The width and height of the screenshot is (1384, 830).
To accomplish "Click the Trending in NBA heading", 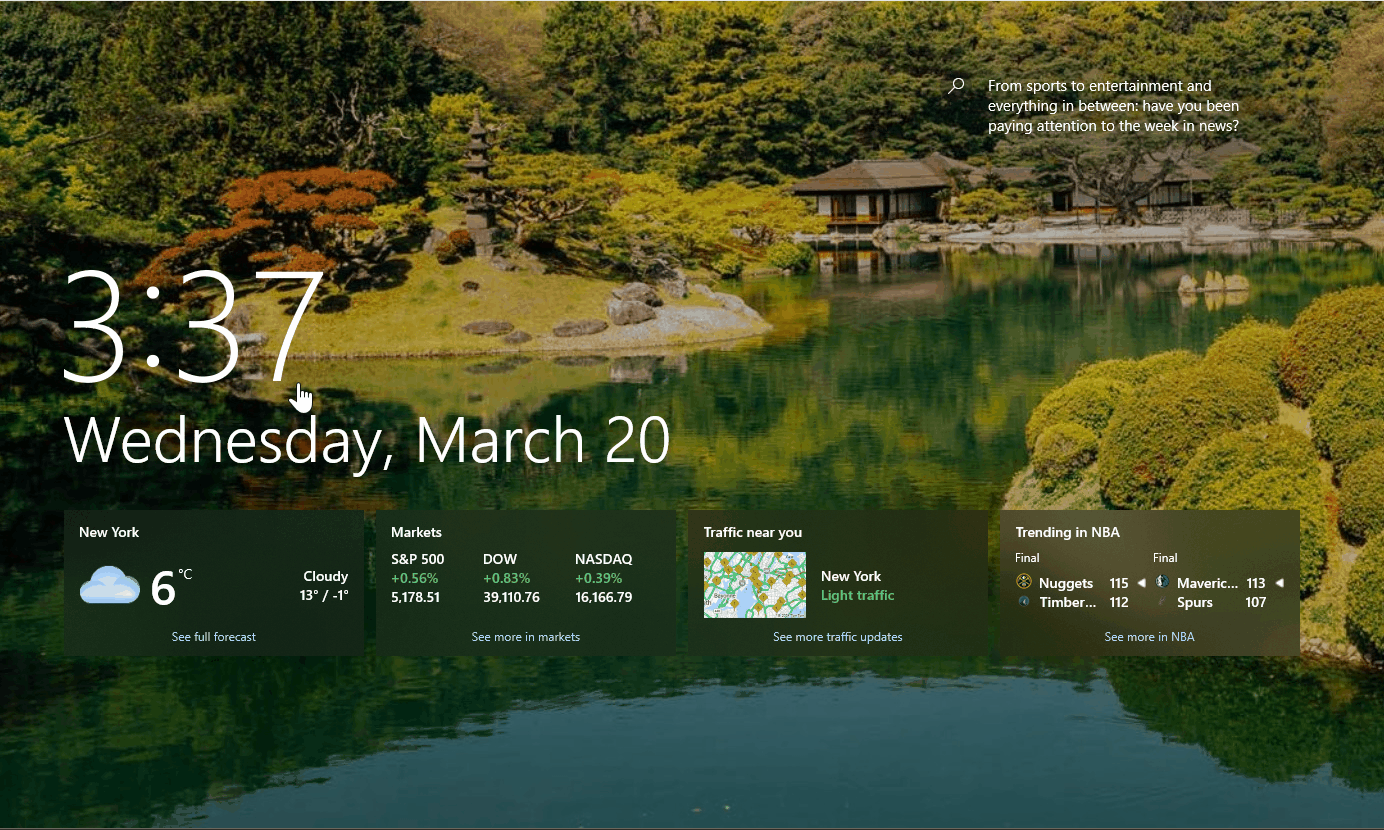I will point(1067,532).
